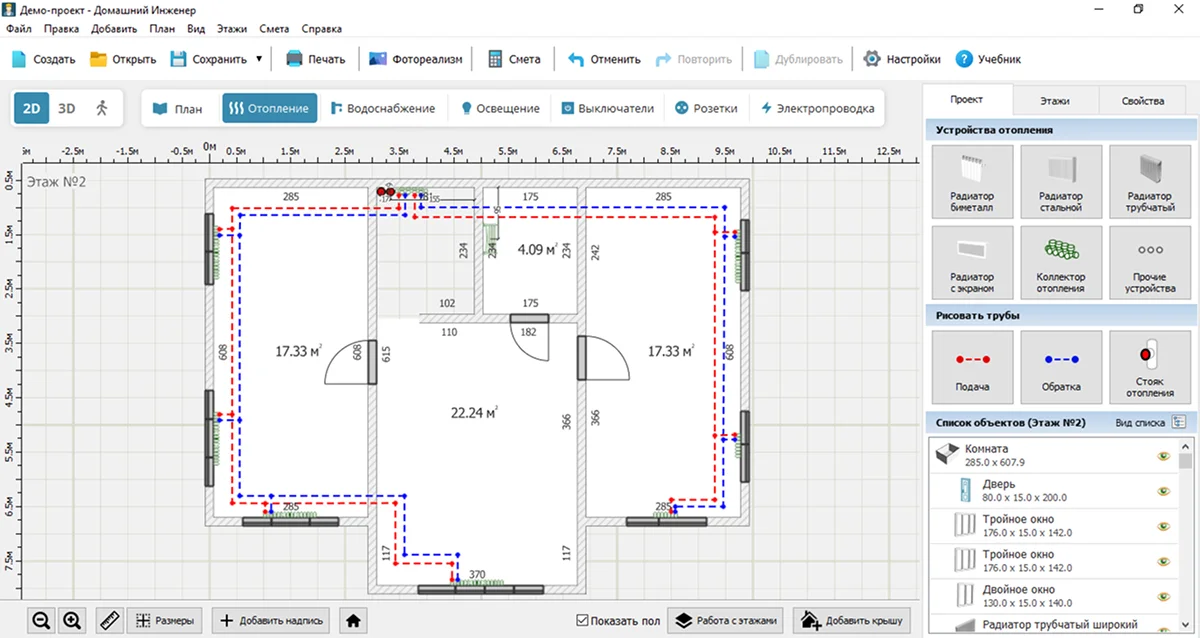Hide the Комната object with eye icon

1163,456
